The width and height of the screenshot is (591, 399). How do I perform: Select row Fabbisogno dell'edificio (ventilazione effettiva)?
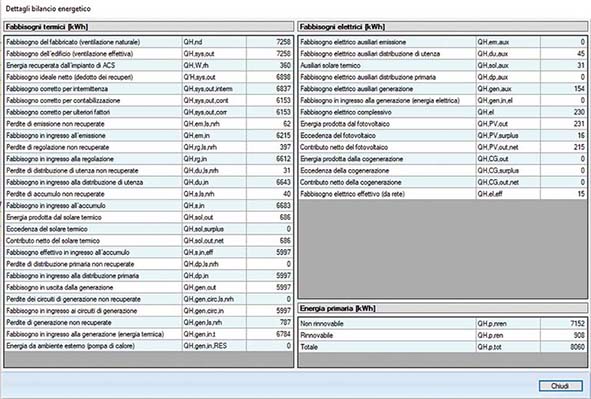[149, 54]
